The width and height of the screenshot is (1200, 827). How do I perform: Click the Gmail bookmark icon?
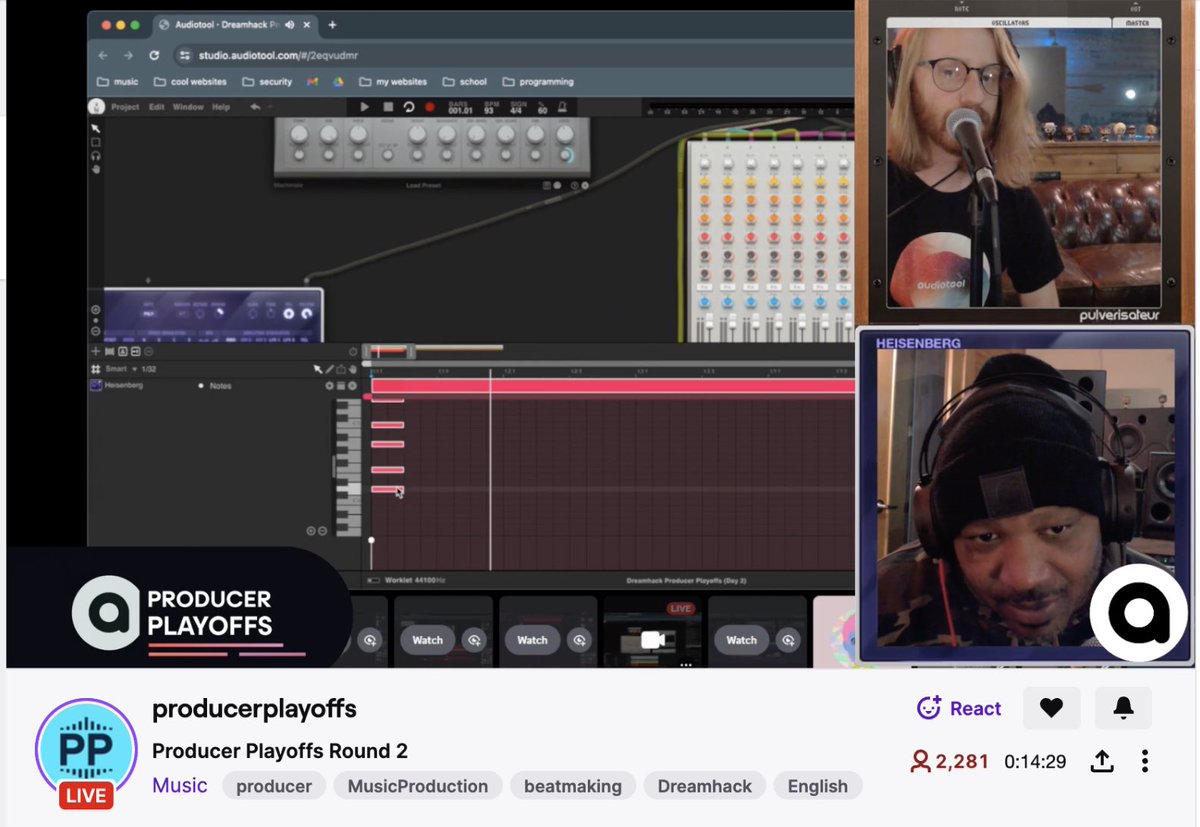pos(312,82)
